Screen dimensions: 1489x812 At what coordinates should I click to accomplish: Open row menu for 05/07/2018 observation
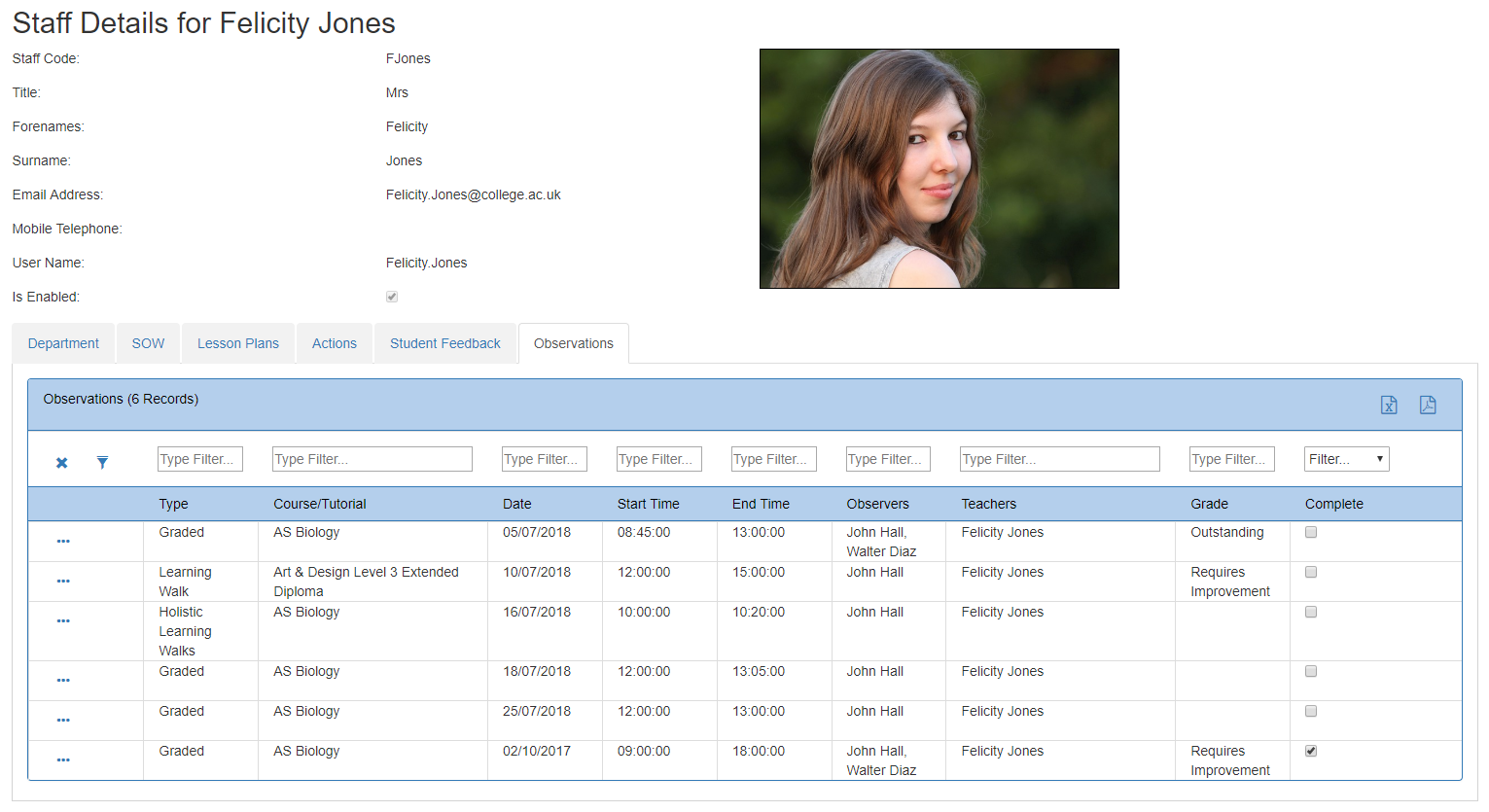[x=63, y=541]
